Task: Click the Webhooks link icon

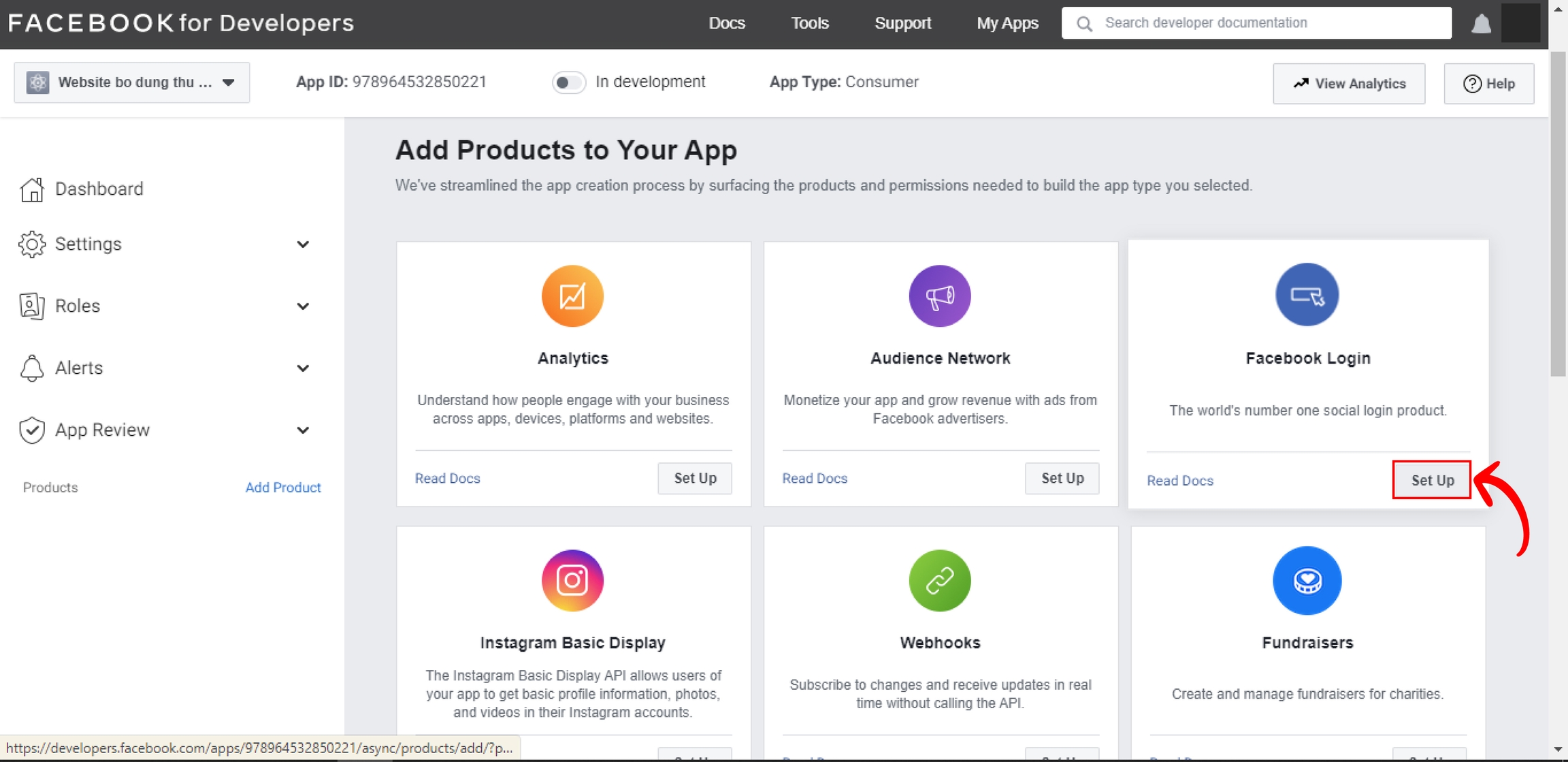Action: click(x=939, y=580)
